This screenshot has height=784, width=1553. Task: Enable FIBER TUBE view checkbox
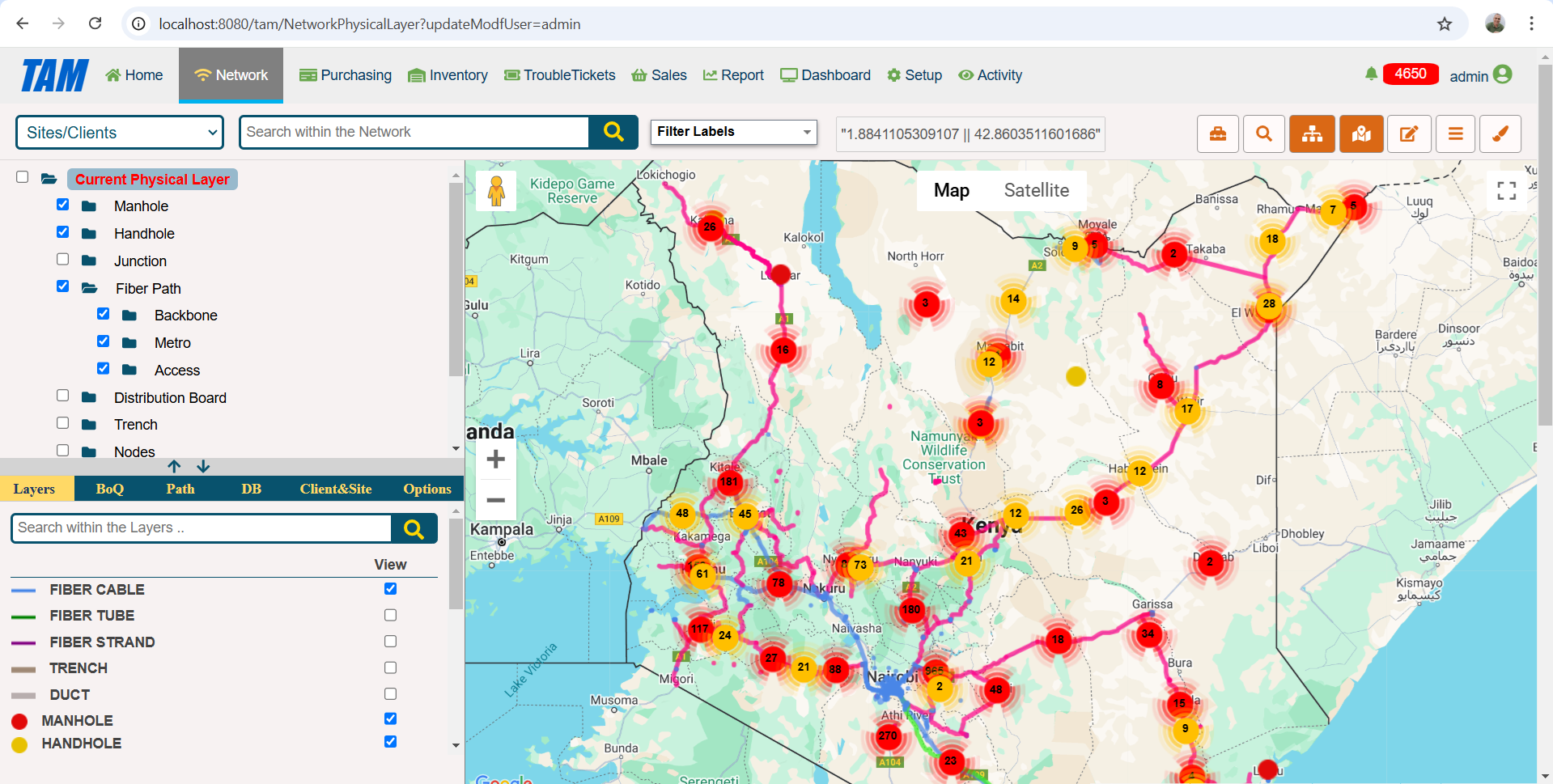pos(390,615)
